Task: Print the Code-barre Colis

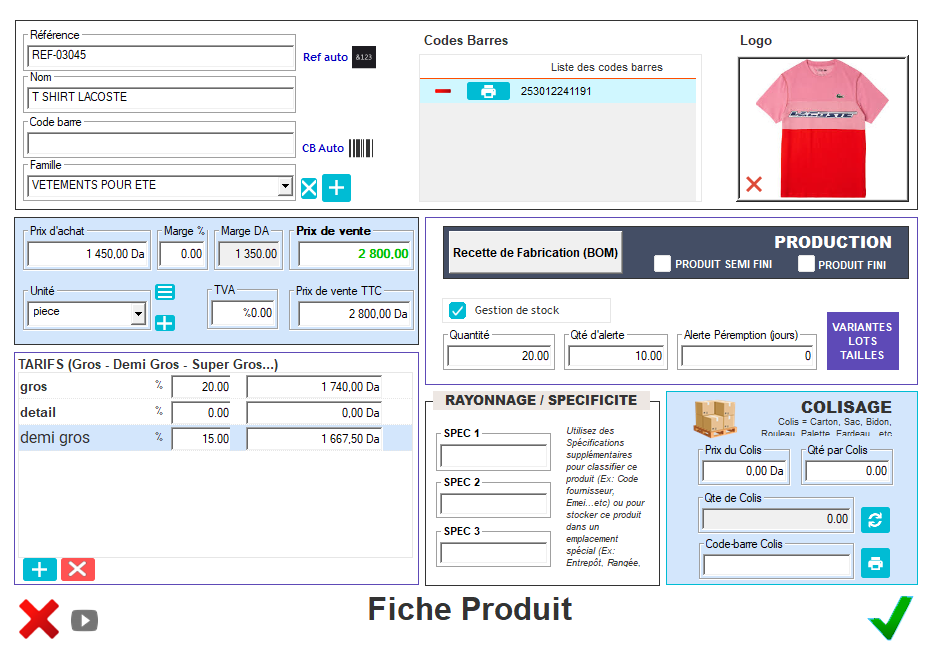Action: click(875, 564)
